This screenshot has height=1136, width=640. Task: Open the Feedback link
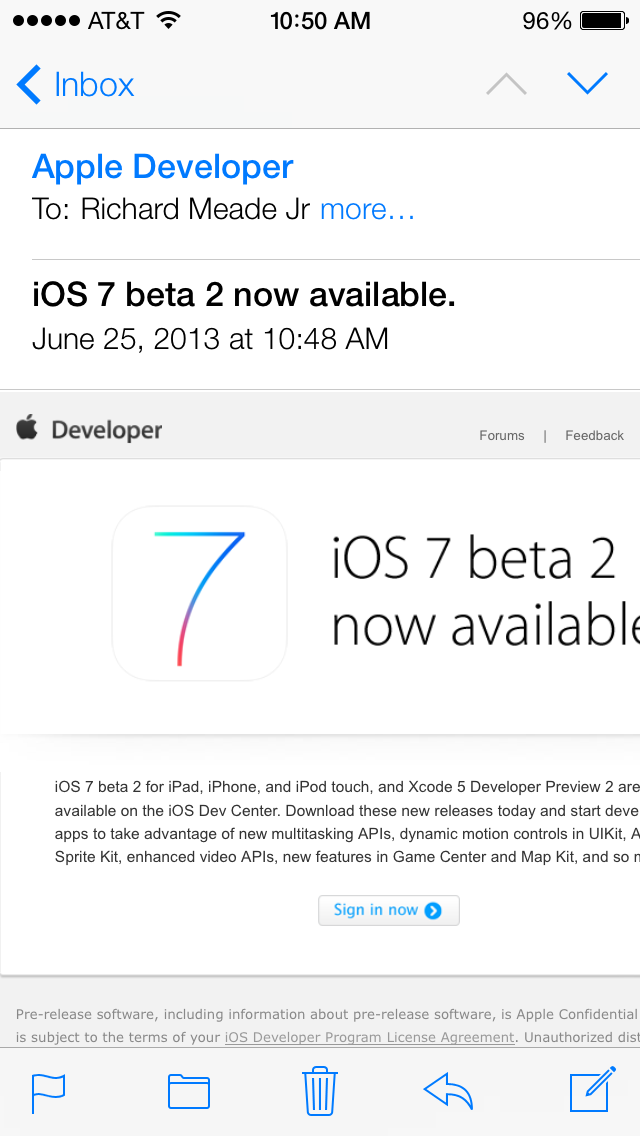(x=594, y=436)
